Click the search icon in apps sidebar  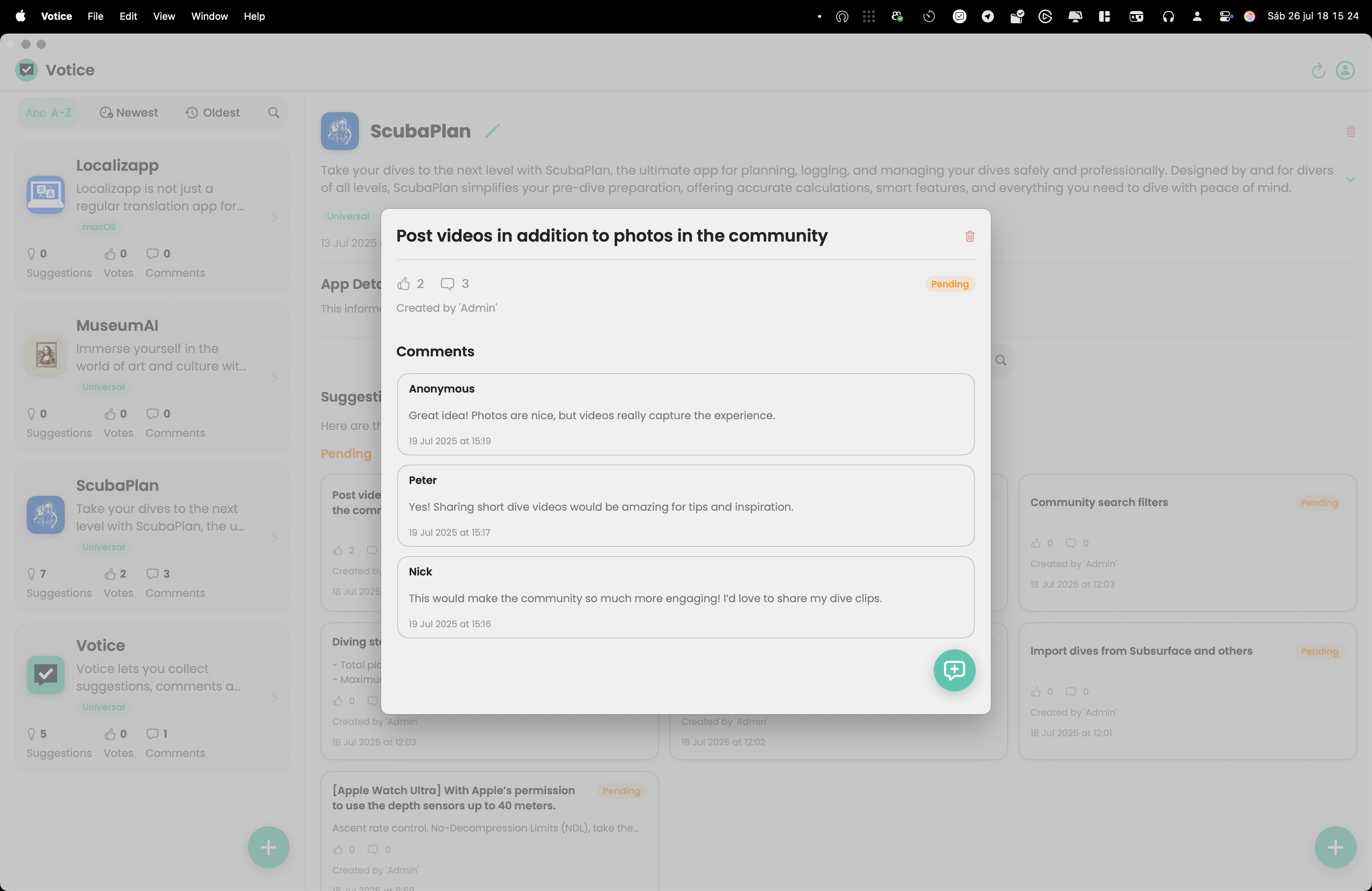point(274,113)
